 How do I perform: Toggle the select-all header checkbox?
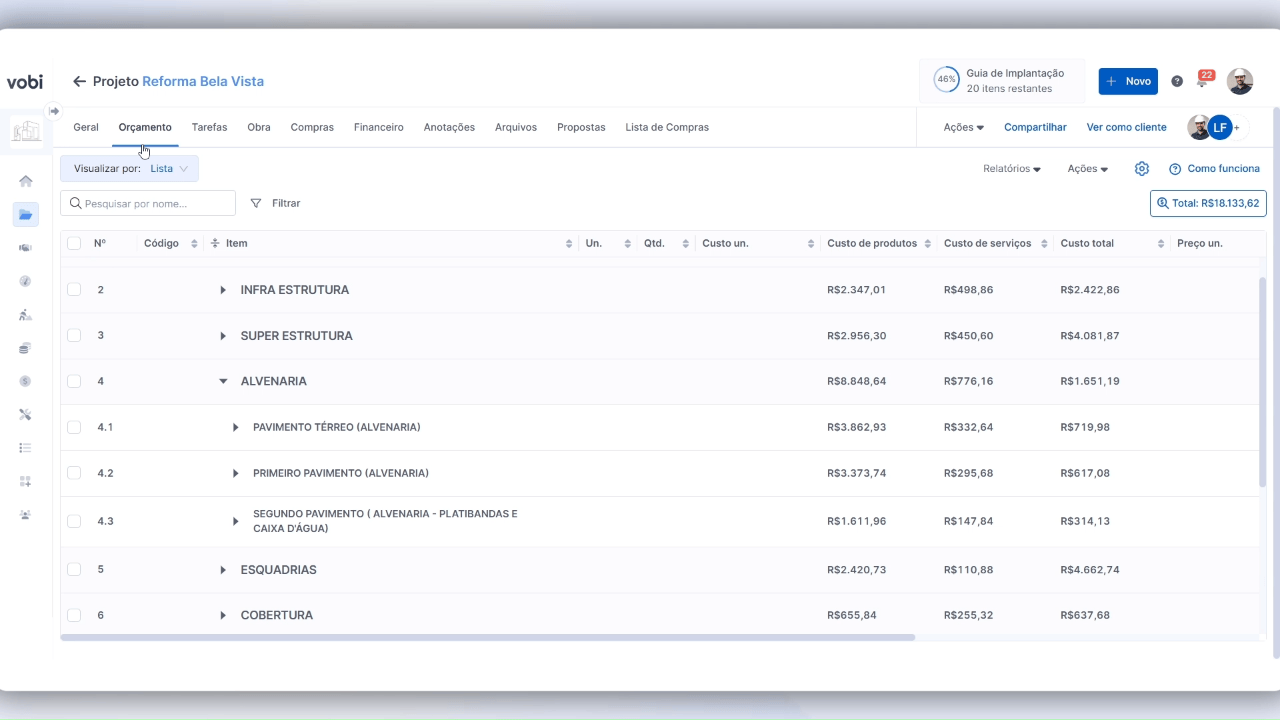click(x=74, y=243)
